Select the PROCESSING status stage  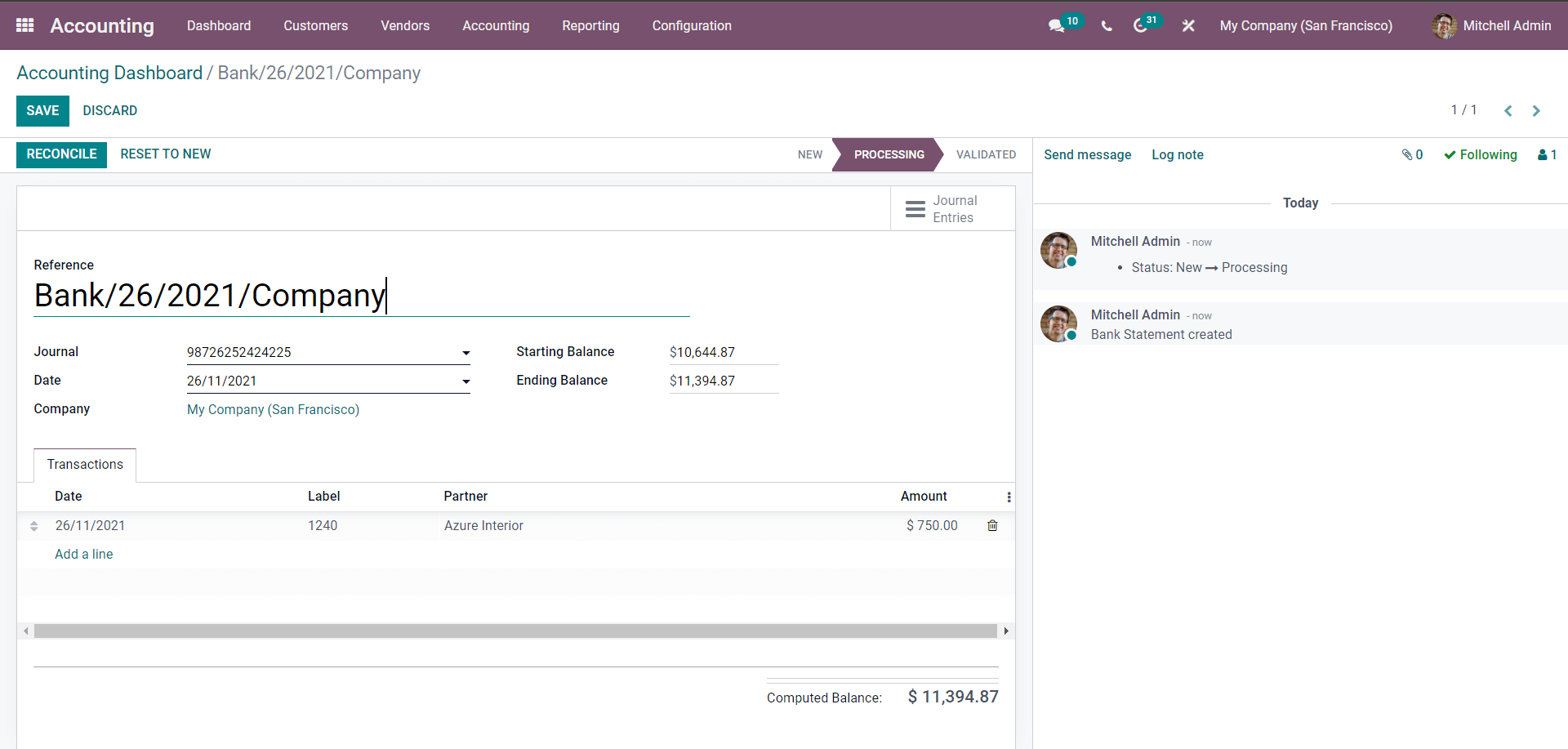point(889,155)
